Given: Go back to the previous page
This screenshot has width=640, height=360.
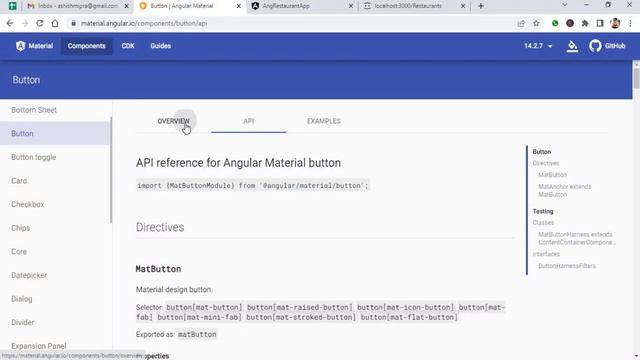Looking at the screenshot, I should tap(10, 23).
